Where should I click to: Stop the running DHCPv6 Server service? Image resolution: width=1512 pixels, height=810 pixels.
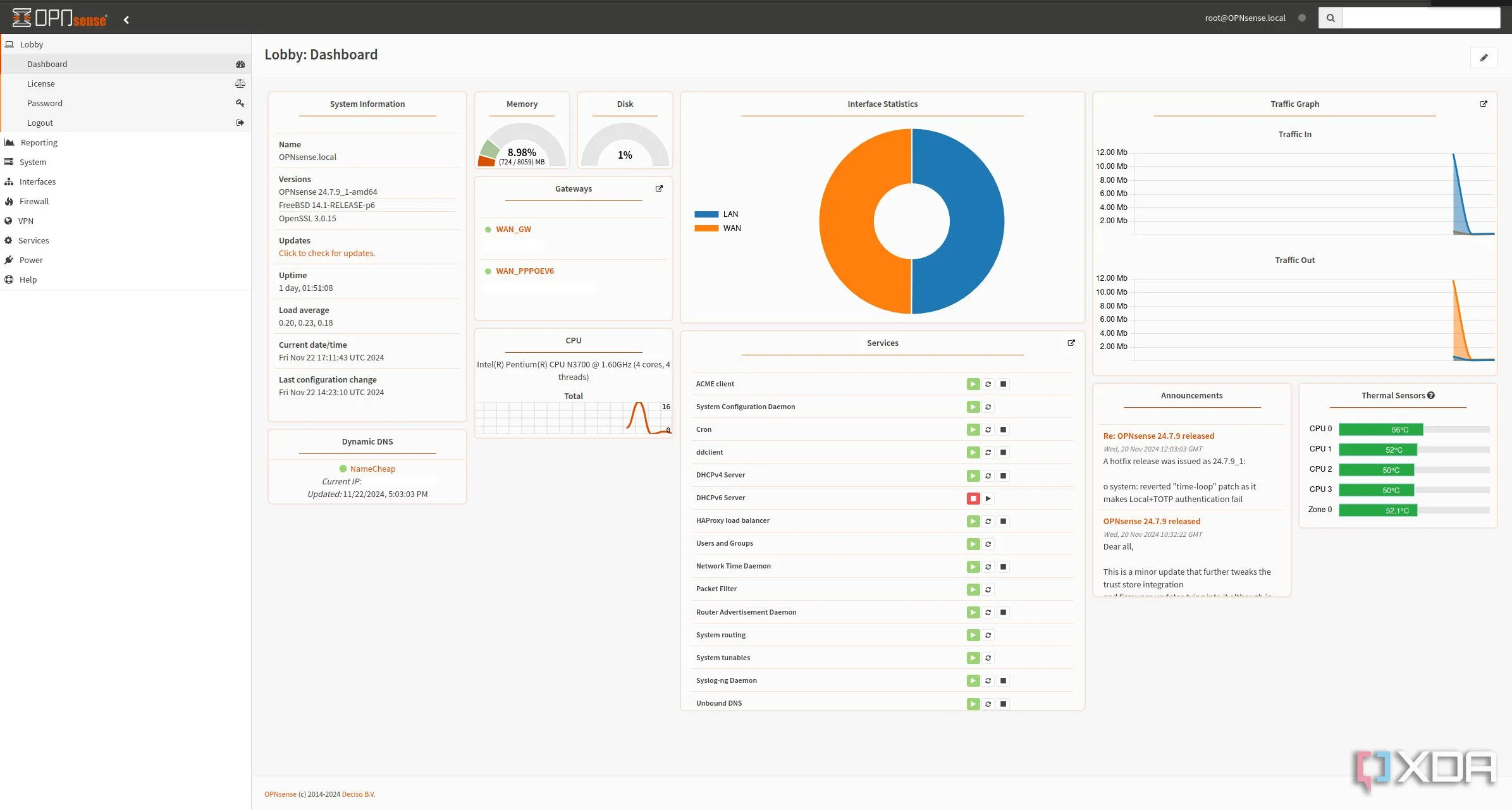click(x=973, y=498)
